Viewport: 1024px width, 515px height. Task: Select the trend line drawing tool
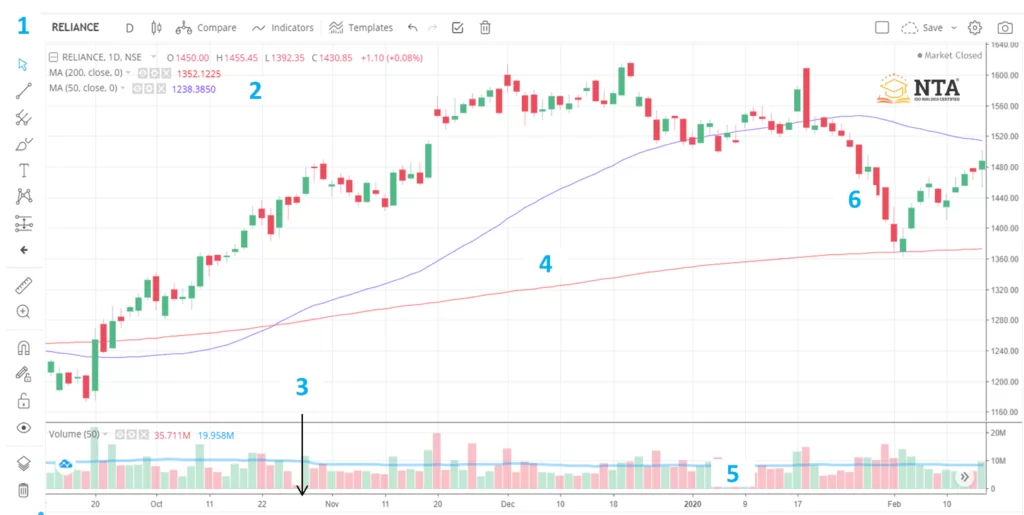point(24,91)
